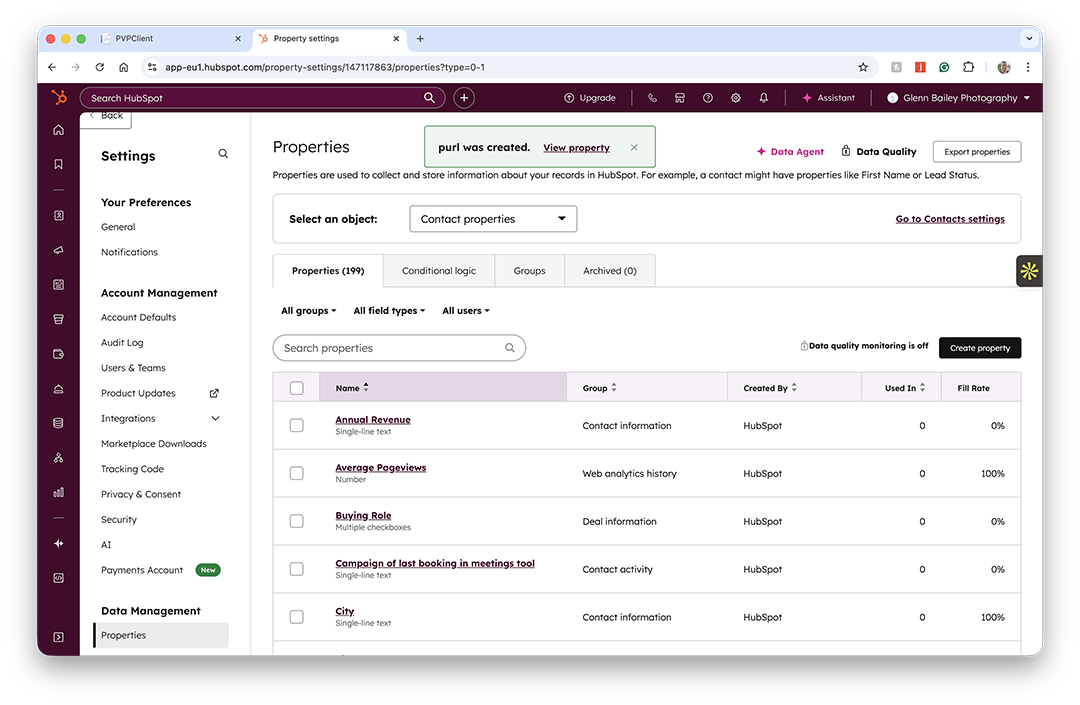Expand the All field types filter
Screen dimensions: 1080x705
[x=389, y=311]
